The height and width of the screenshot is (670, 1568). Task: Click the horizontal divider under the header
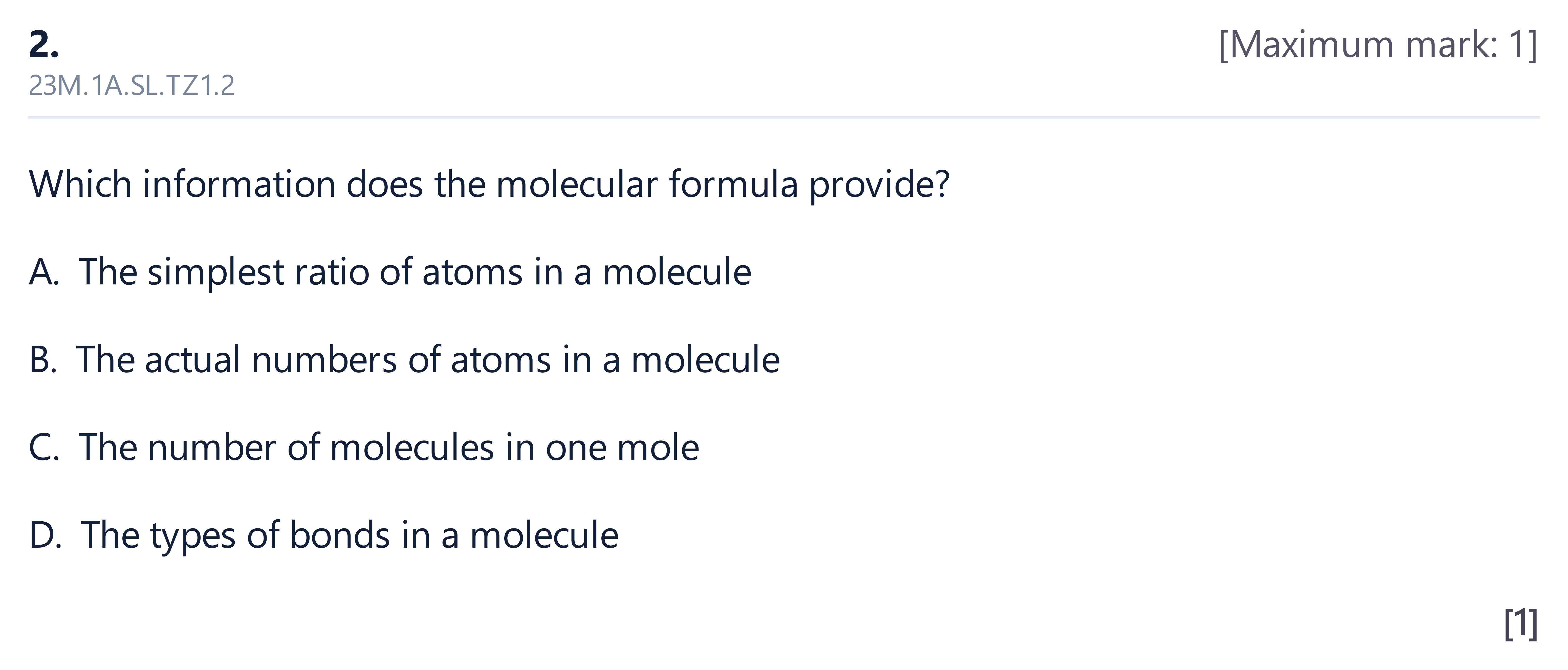click(784, 117)
